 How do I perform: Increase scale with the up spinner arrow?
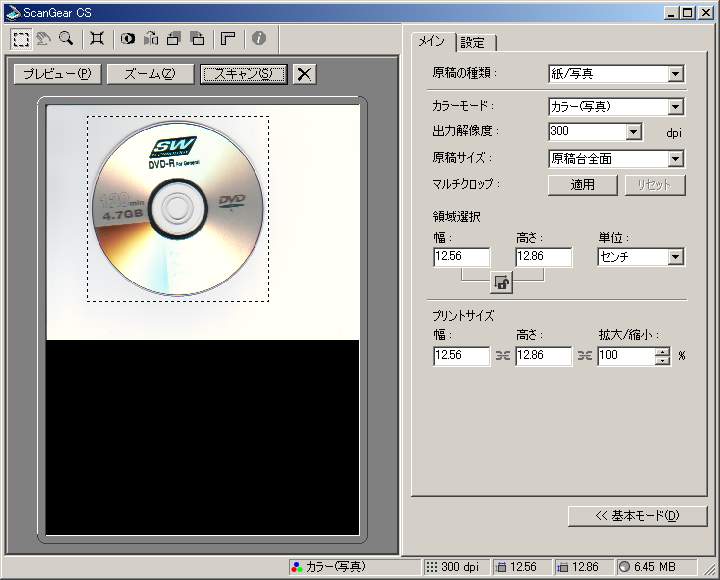(663, 352)
